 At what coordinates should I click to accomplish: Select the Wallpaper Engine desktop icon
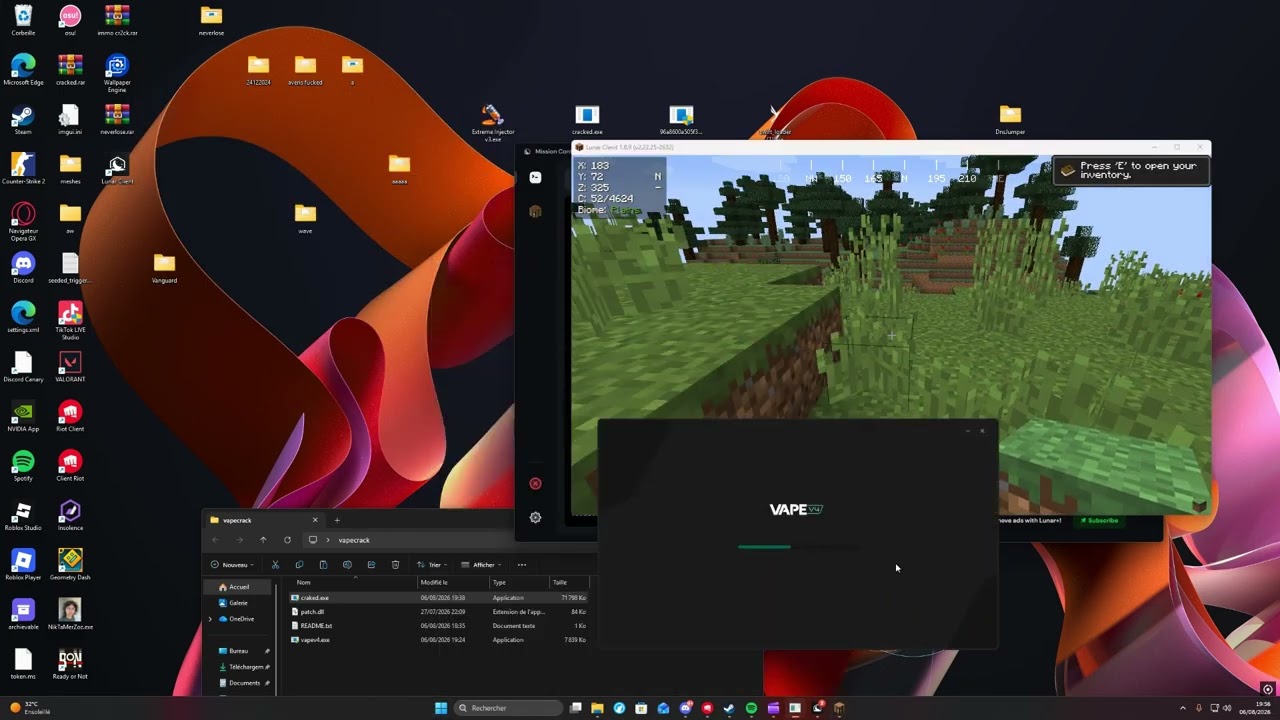[x=117, y=74]
